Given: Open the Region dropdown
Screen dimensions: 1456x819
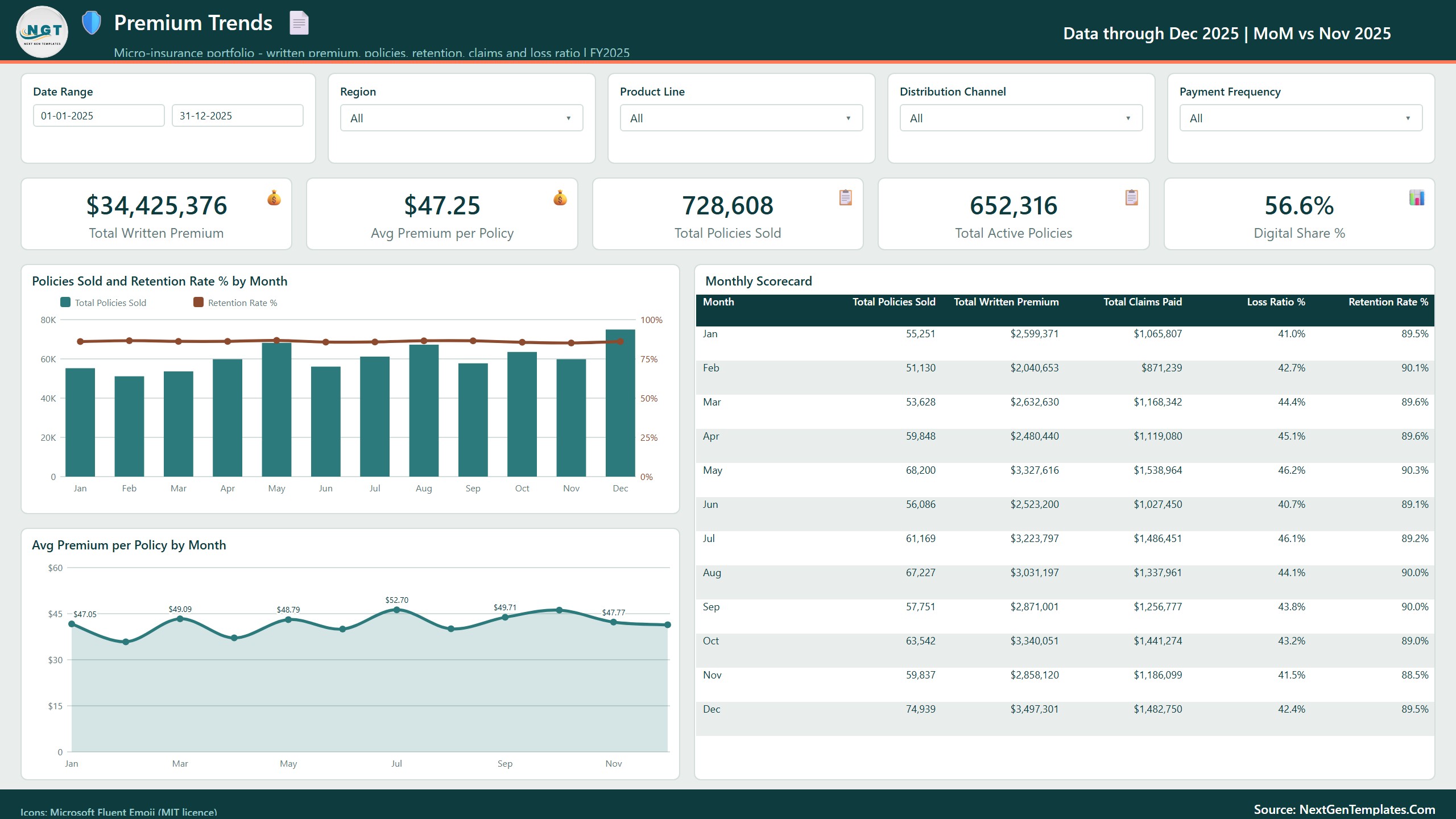Looking at the screenshot, I should click(462, 118).
